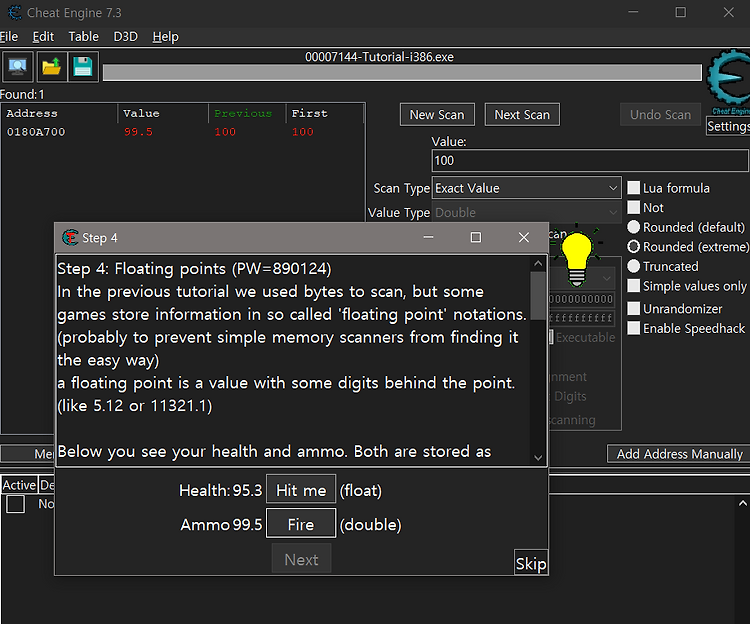Screen dimensions: 750x624
Task: Open the D3D menu
Action: point(125,37)
